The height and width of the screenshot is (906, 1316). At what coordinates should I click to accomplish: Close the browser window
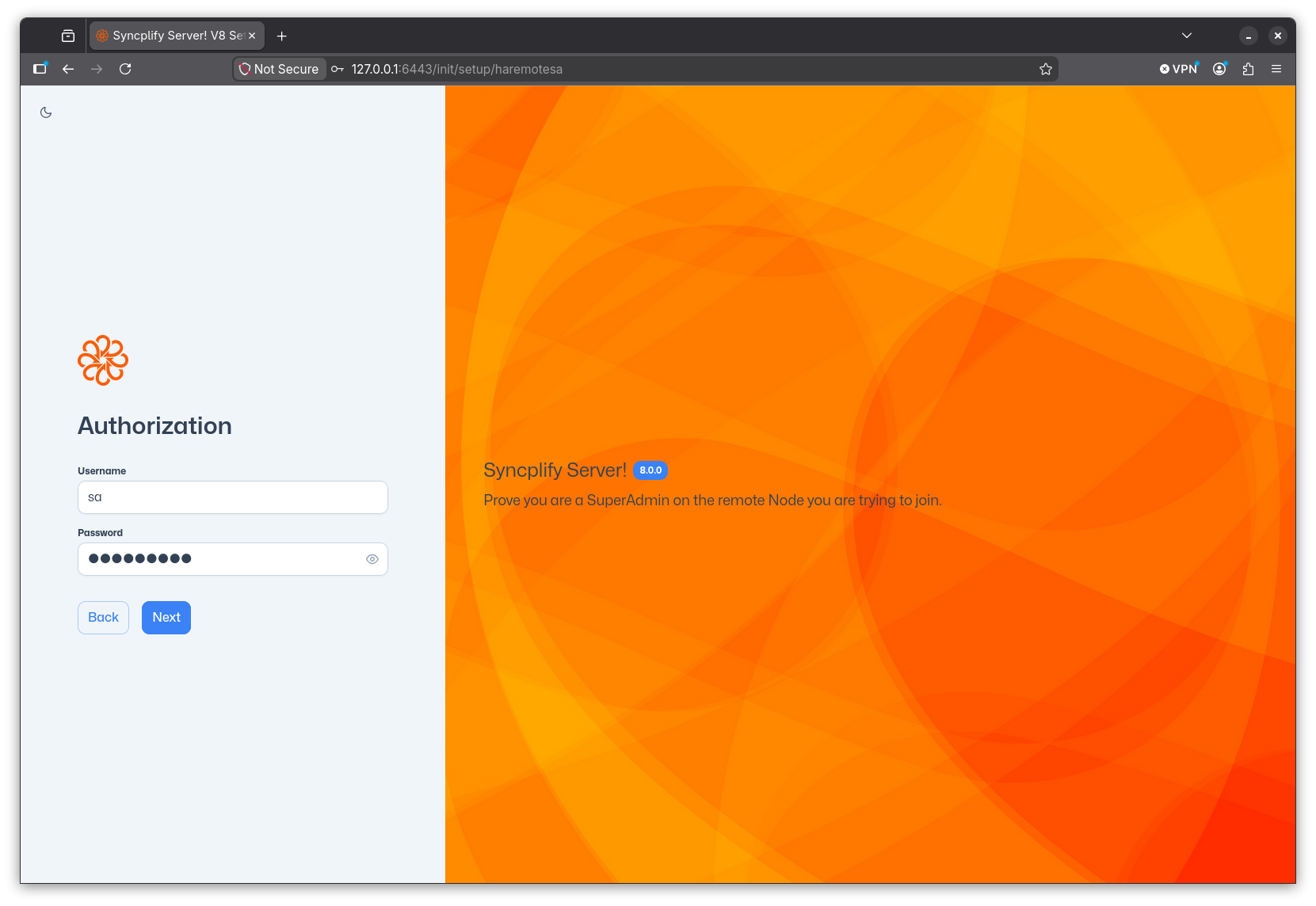coord(1278,36)
